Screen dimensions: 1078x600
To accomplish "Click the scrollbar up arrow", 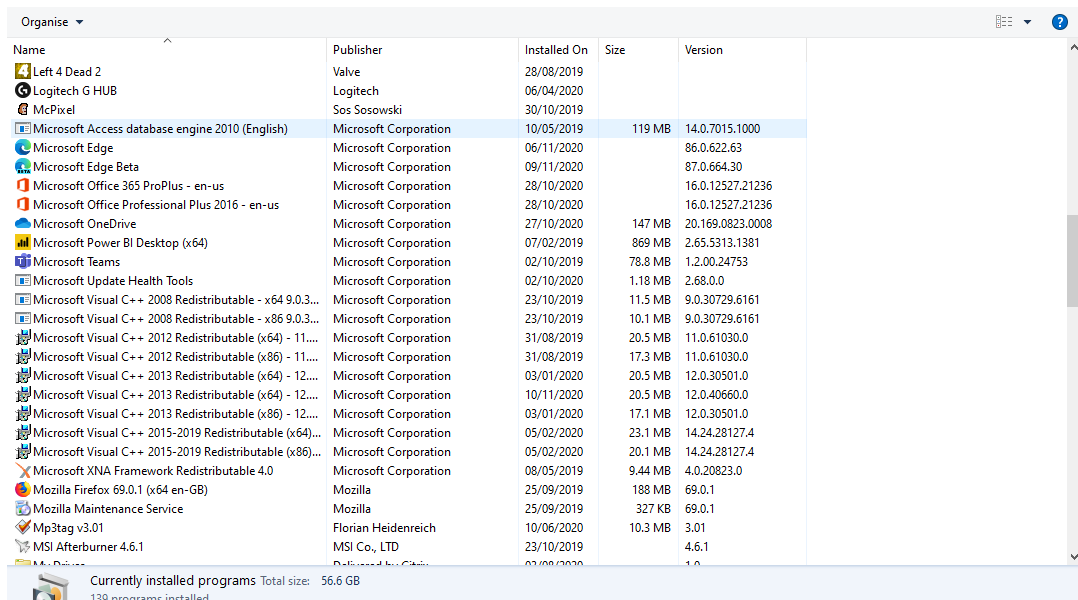I will [1073, 47].
